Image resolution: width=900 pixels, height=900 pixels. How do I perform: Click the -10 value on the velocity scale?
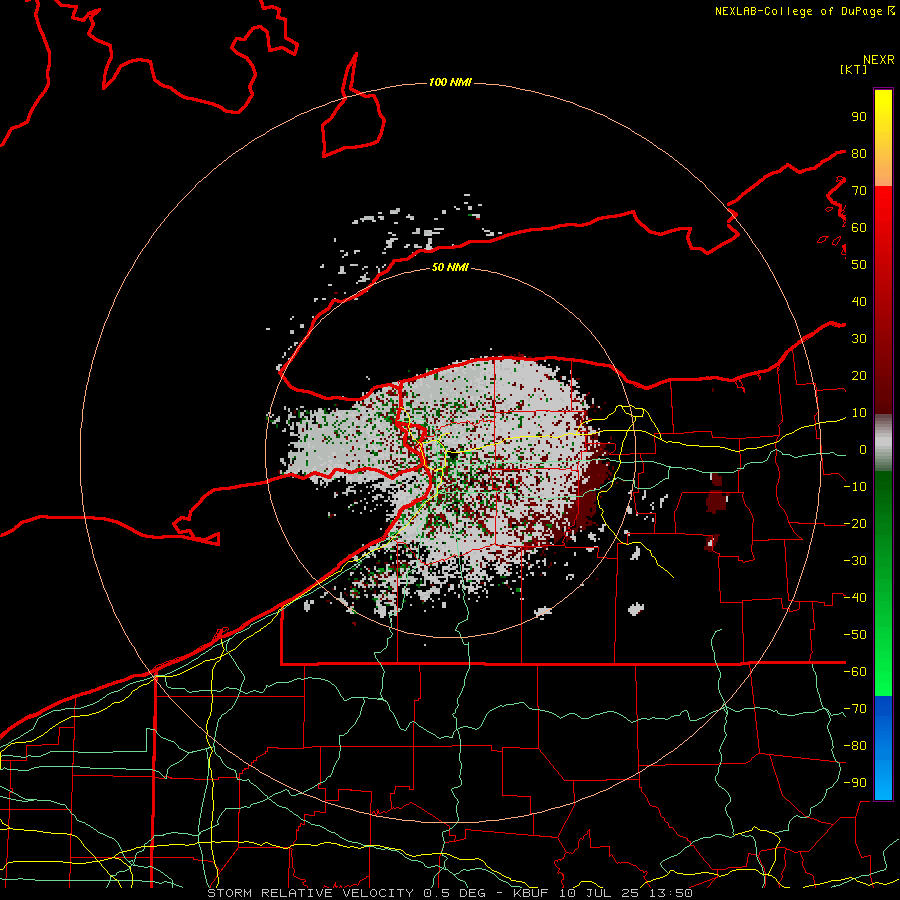click(x=855, y=487)
